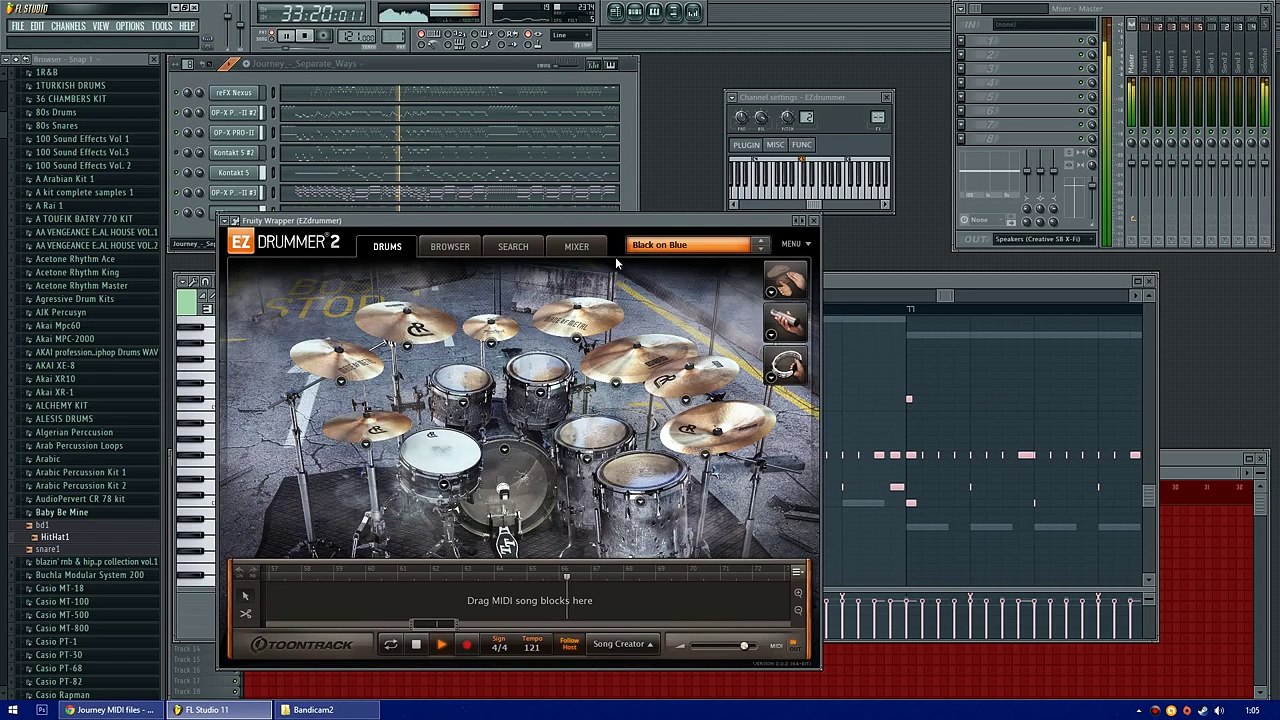Viewport: 1280px width, 720px height.
Task: Open the TOOLS menu
Action: click(x=162, y=26)
